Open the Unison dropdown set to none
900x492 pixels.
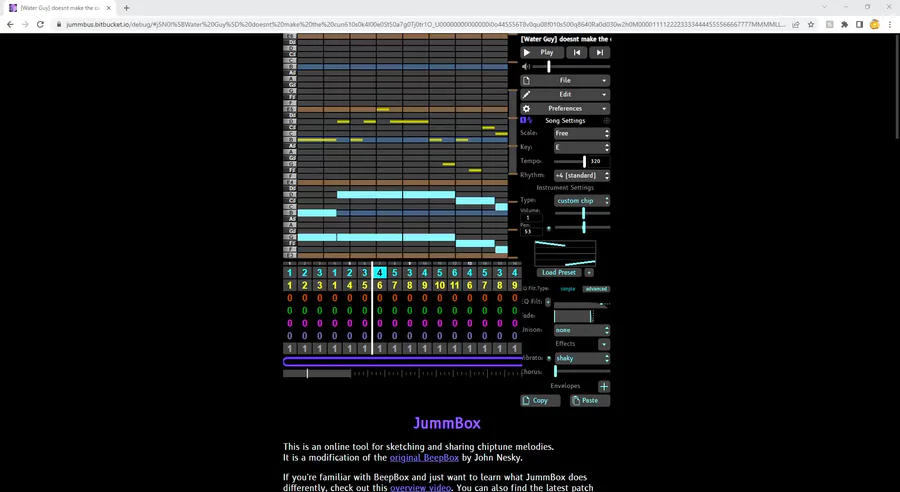[581, 330]
